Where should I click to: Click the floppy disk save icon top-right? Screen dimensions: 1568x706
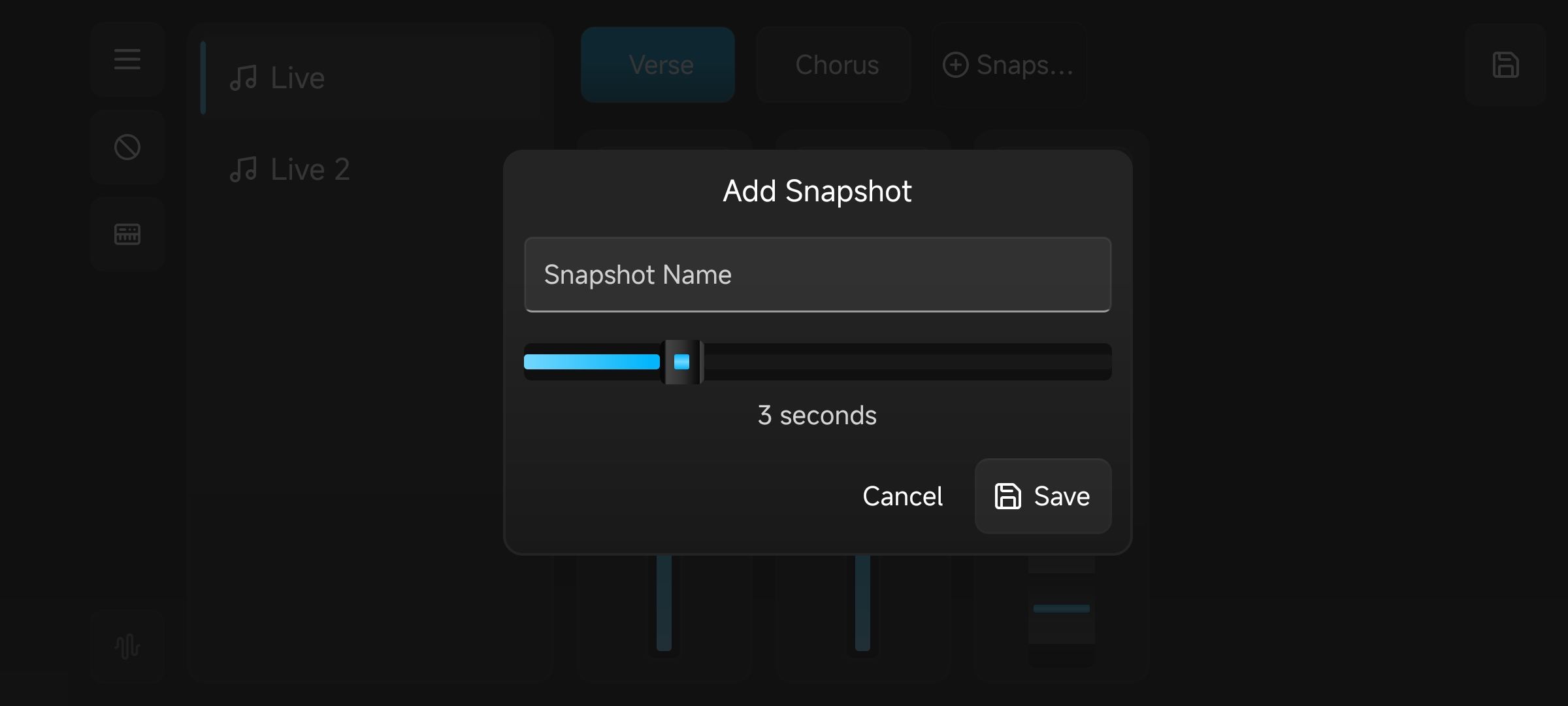click(x=1505, y=65)
